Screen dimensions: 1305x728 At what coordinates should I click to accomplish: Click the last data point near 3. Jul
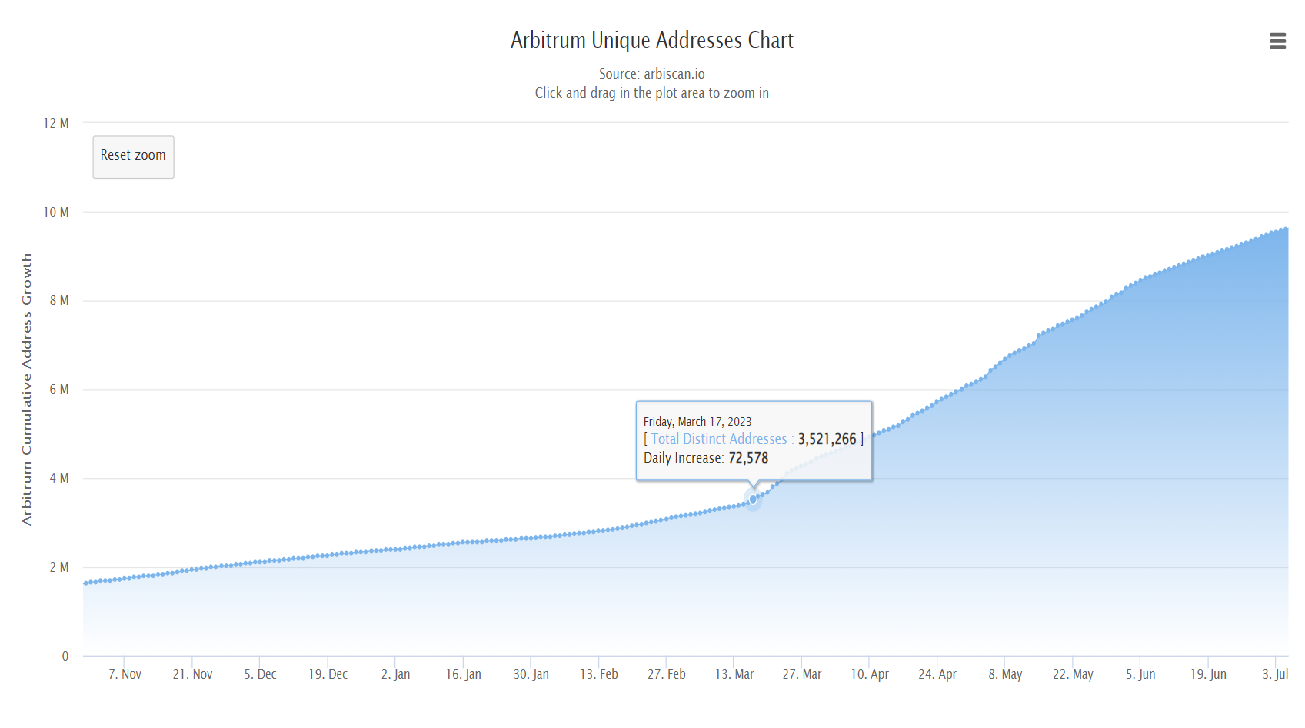(x=1286, y=228)
